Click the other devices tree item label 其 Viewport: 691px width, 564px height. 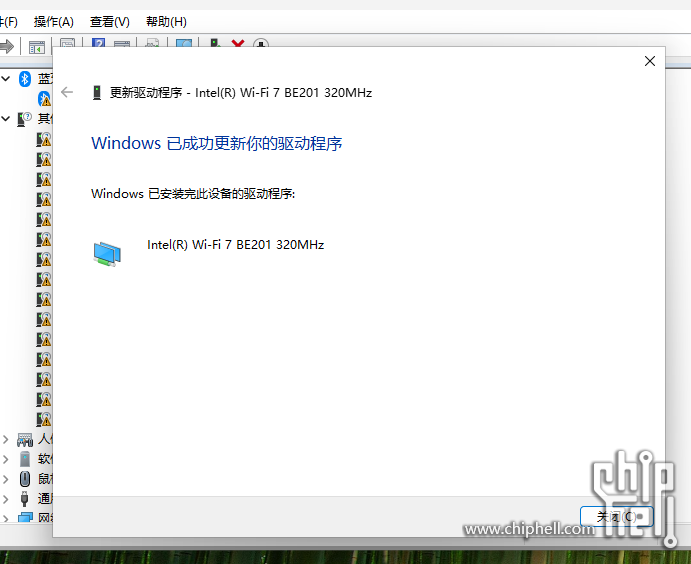tap(45, 119)
